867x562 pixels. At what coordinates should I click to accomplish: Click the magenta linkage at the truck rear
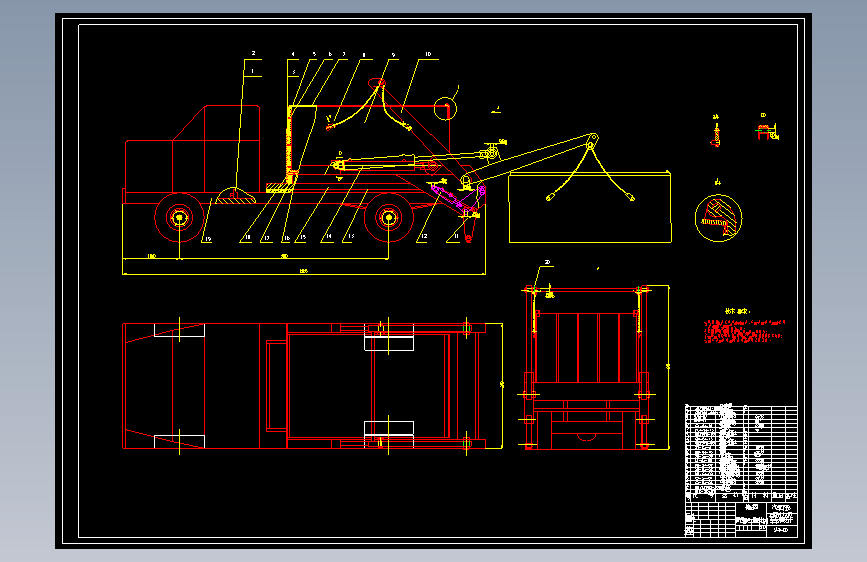[458, 196]
